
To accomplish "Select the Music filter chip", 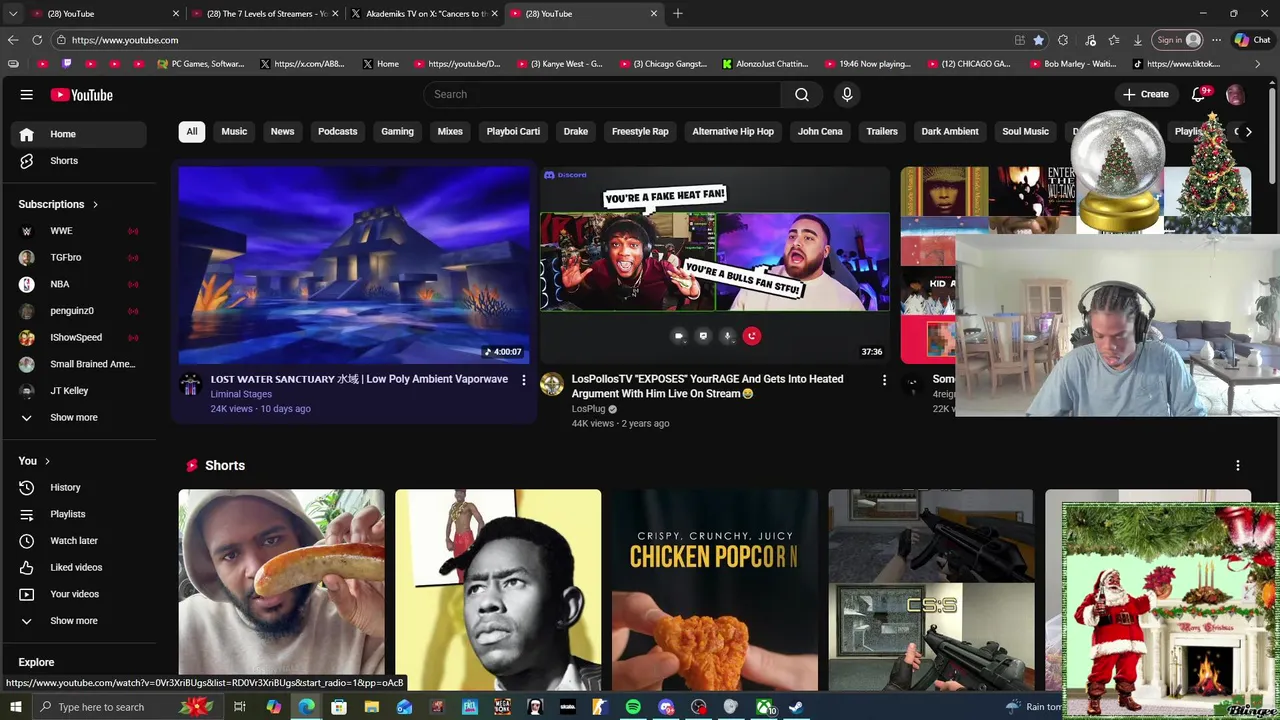I will (234, 131).
